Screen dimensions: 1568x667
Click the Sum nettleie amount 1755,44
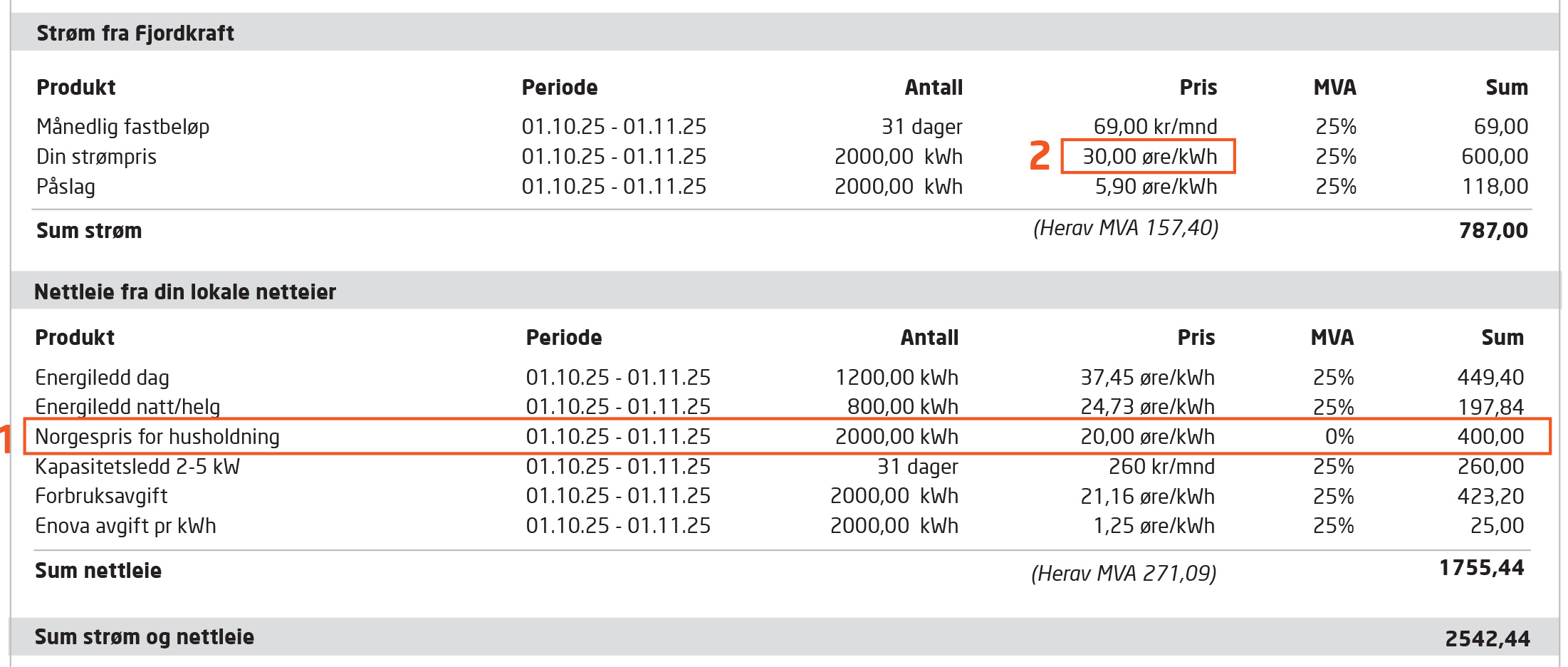1481,568
